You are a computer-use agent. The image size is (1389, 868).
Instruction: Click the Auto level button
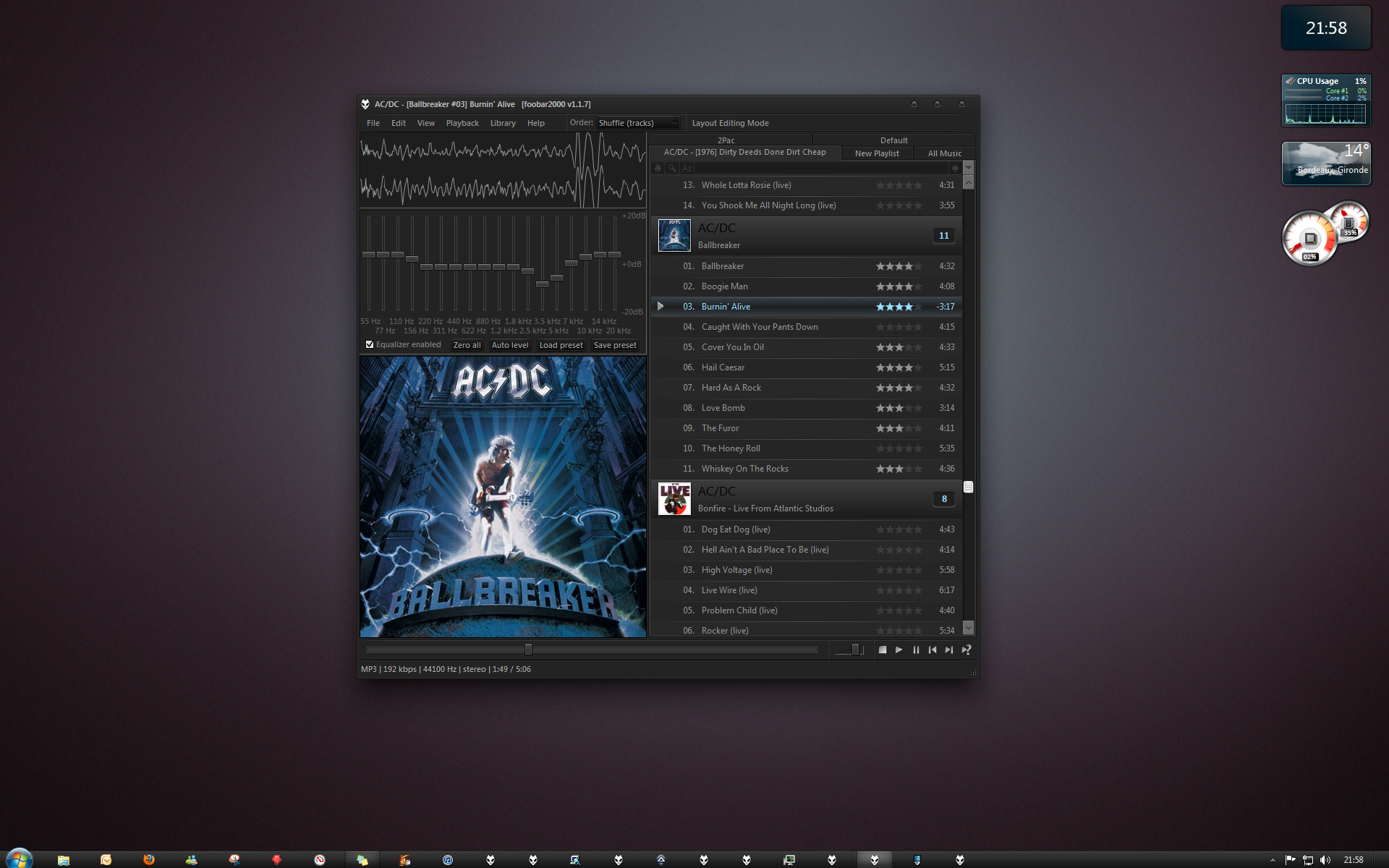(x=510, y=345)
